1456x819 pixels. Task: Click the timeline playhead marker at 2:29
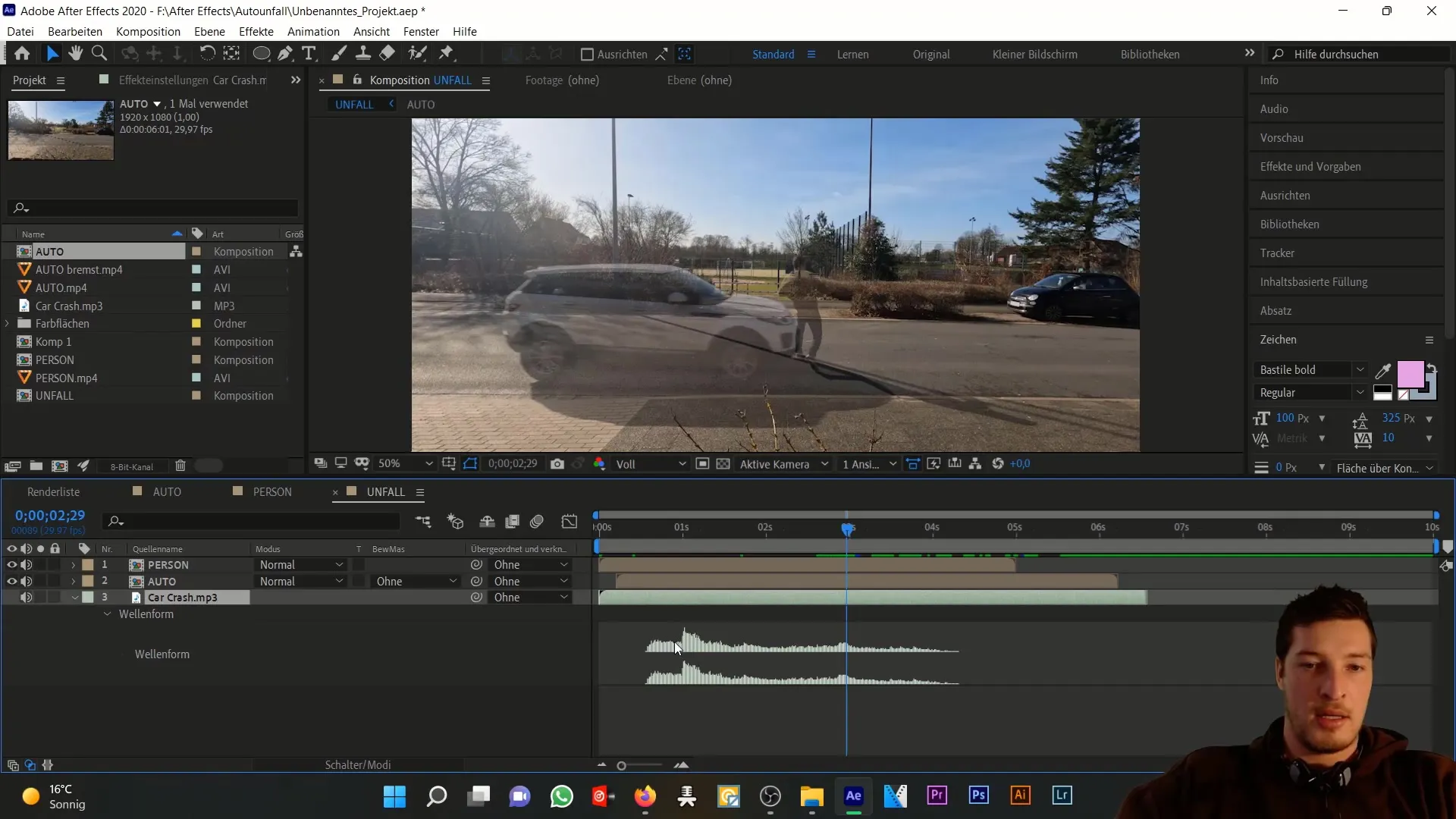coord(848,528)
